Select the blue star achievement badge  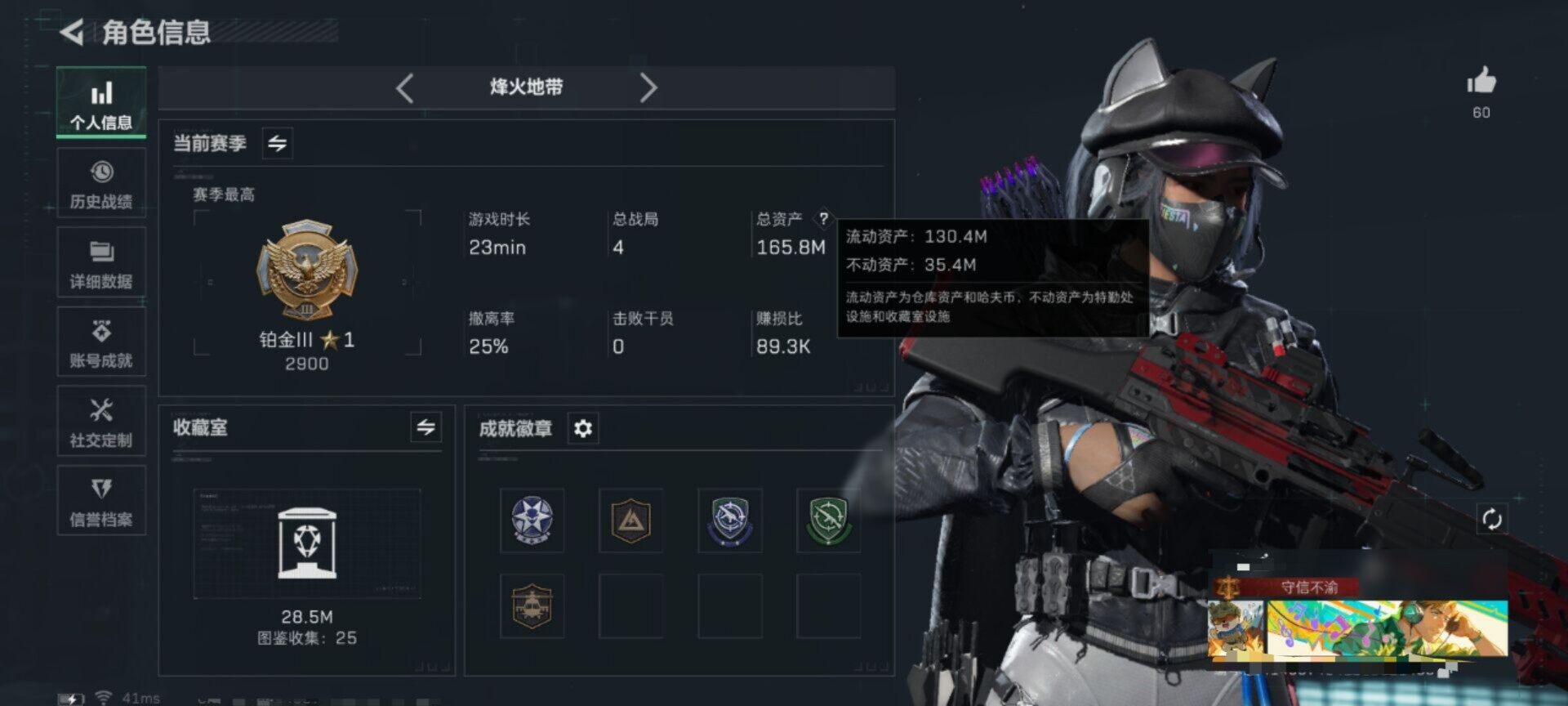tap(532, 521)
